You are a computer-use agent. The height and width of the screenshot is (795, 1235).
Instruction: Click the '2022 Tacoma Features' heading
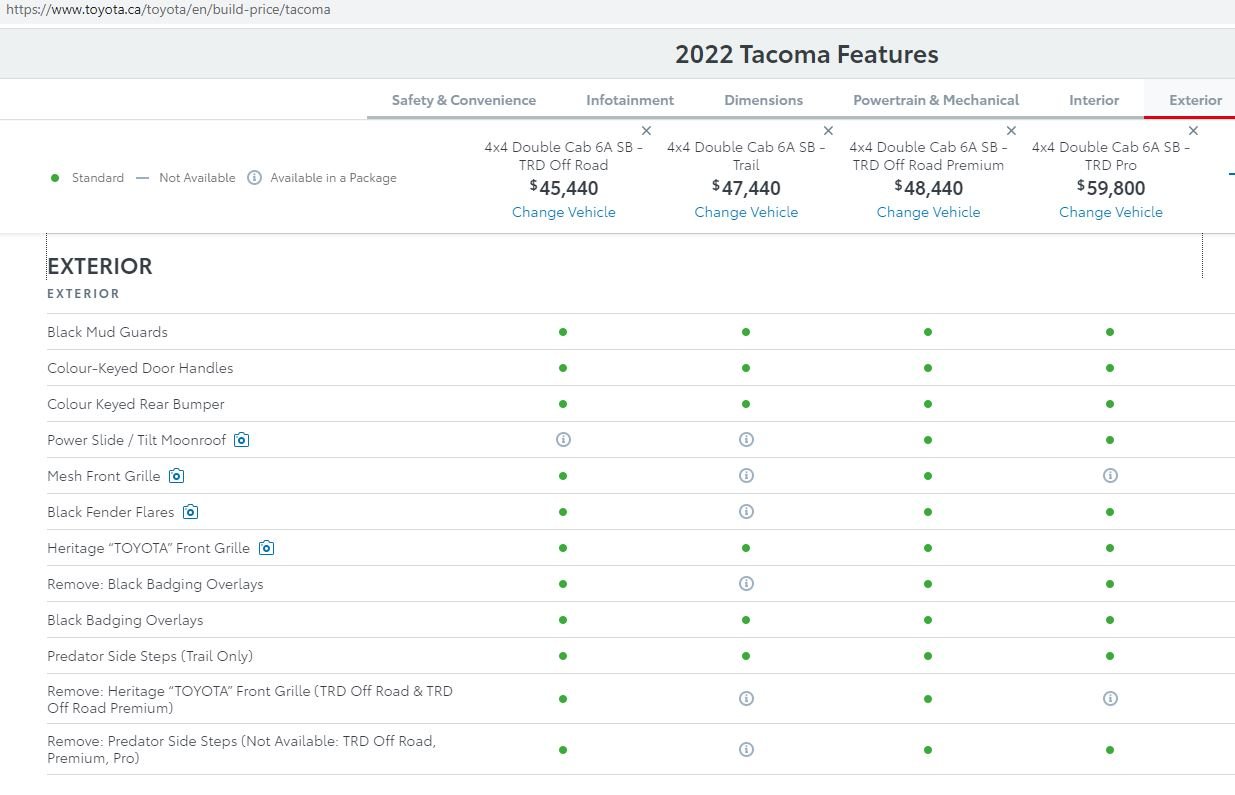[x=807, y=54]
